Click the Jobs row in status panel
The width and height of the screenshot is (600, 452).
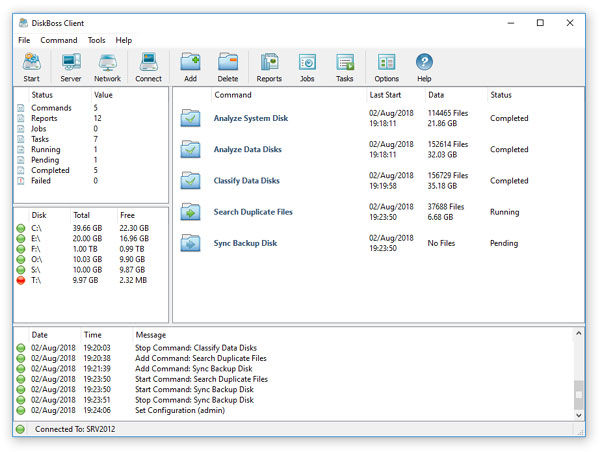(91, 129)
